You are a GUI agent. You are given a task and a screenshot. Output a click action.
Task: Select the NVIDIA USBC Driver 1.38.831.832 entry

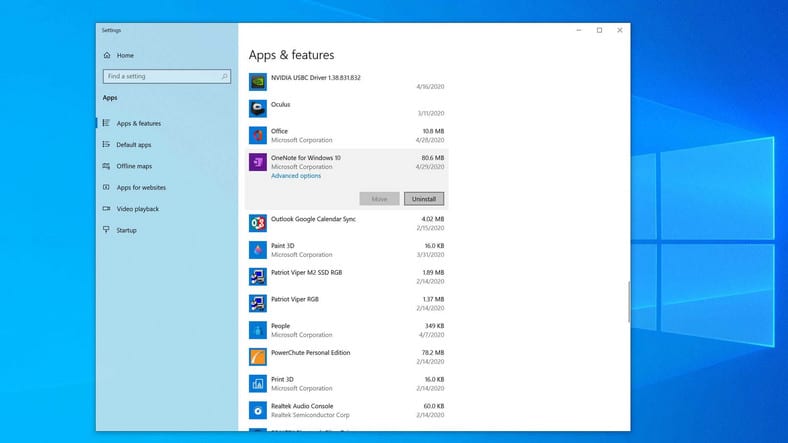(316, 78)
